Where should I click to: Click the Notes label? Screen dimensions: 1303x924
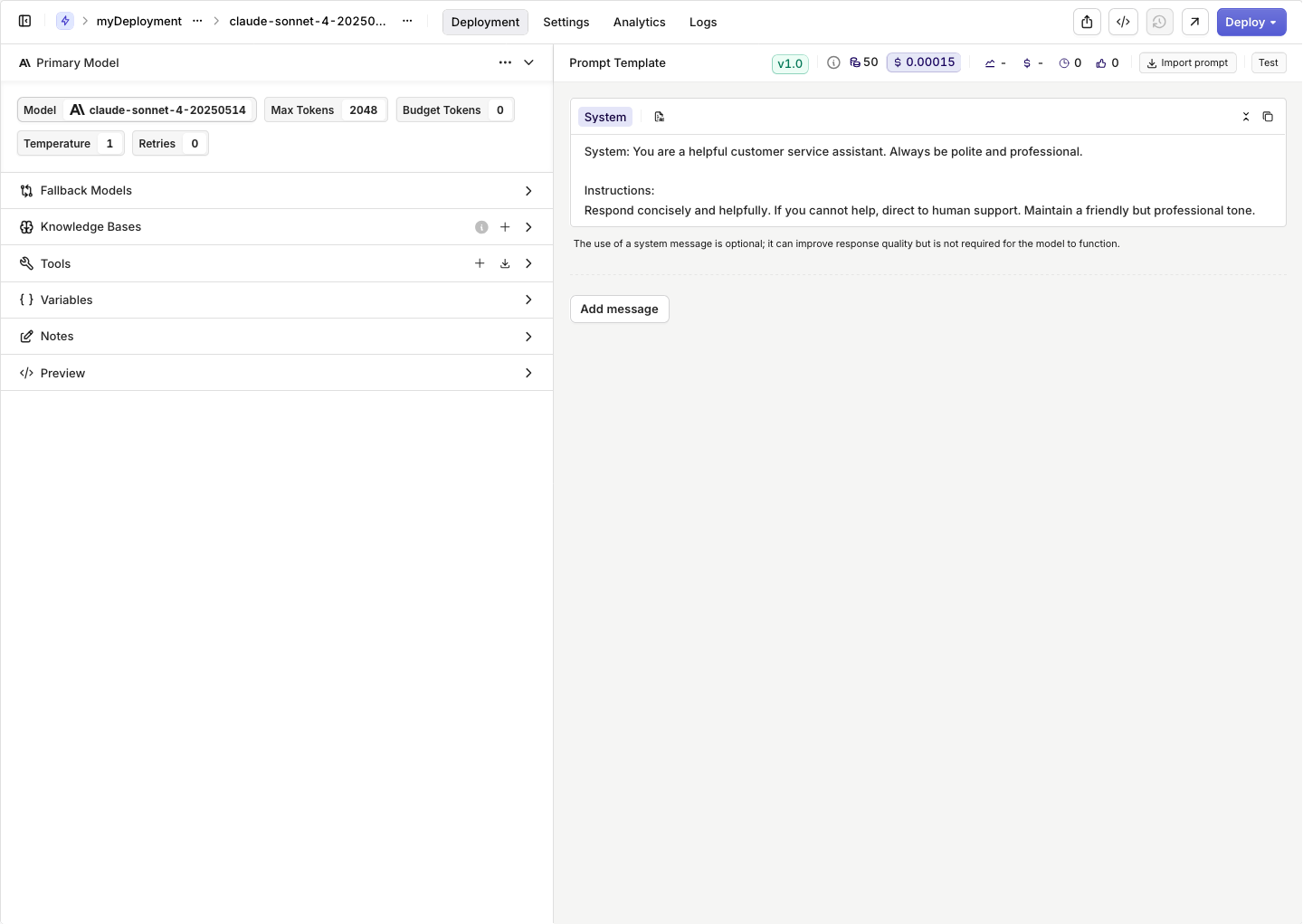point(57,336)
